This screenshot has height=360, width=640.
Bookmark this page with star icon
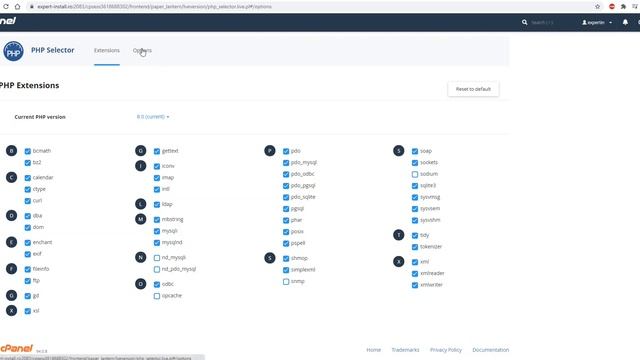tap(598, 7)
